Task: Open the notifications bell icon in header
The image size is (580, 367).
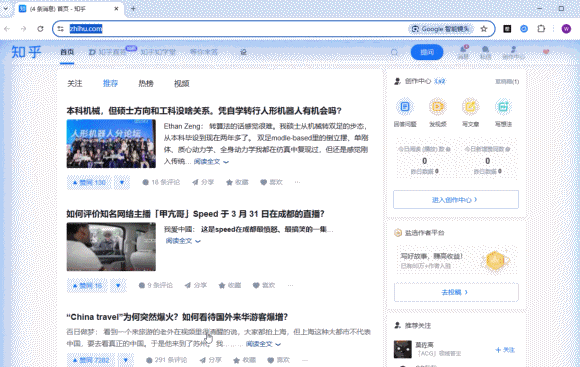Action: pos(463,50)
